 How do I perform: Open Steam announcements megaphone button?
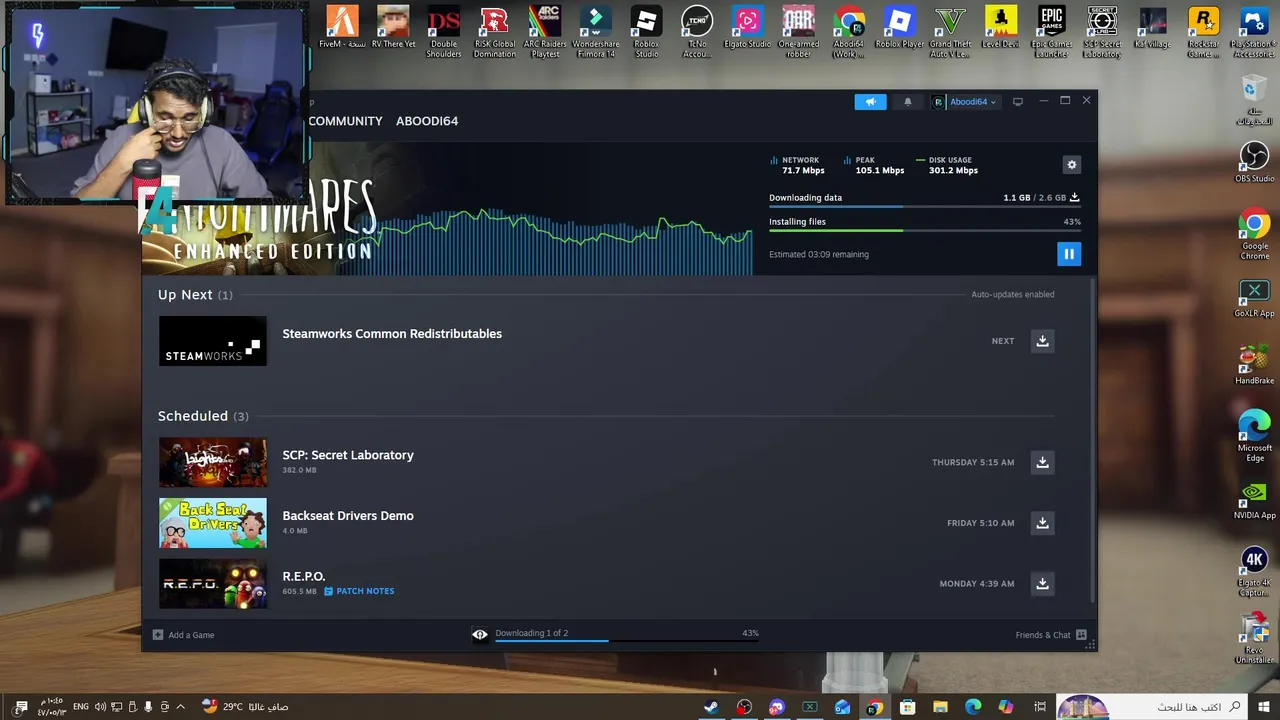point(870,101)
